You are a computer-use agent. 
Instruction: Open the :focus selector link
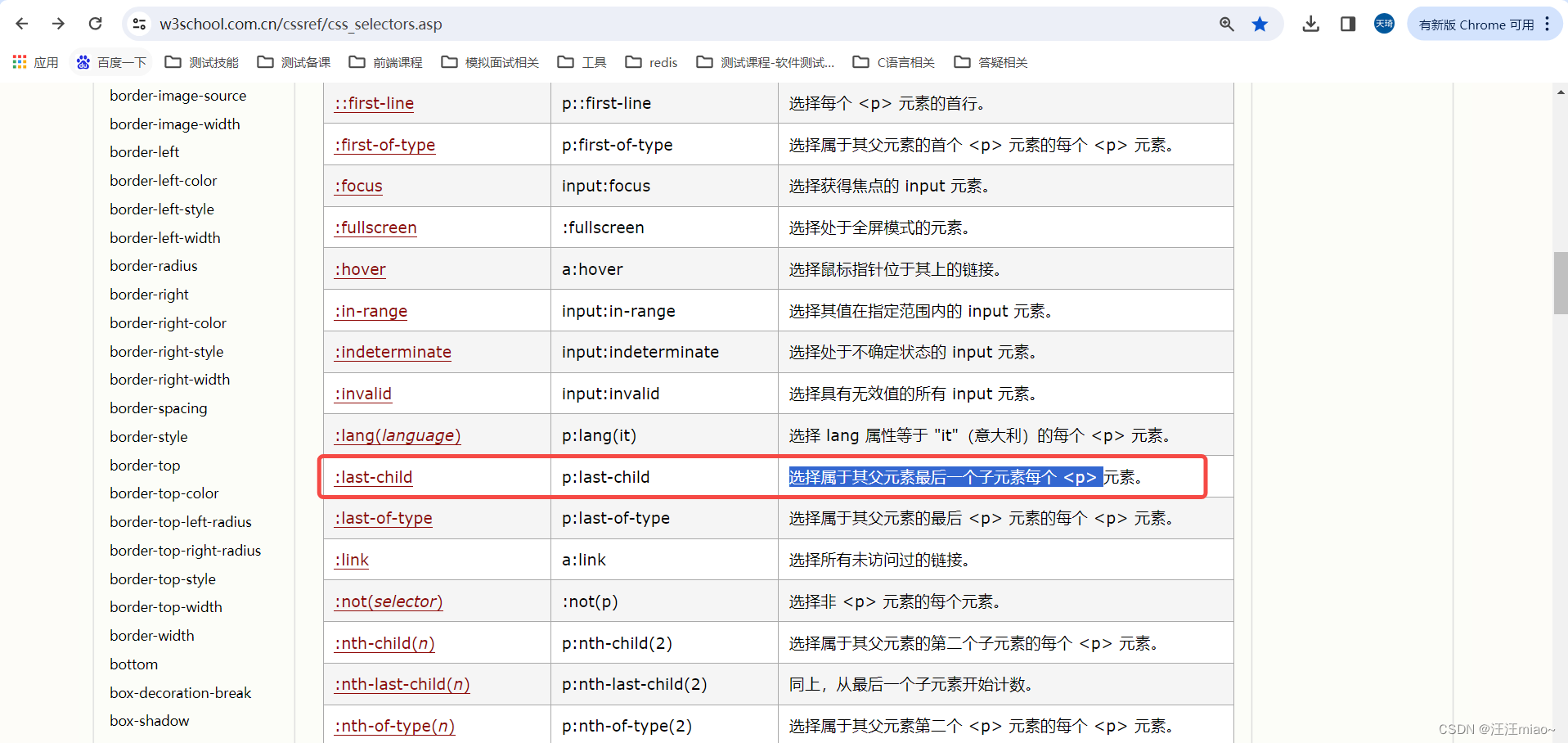(358, 186)
